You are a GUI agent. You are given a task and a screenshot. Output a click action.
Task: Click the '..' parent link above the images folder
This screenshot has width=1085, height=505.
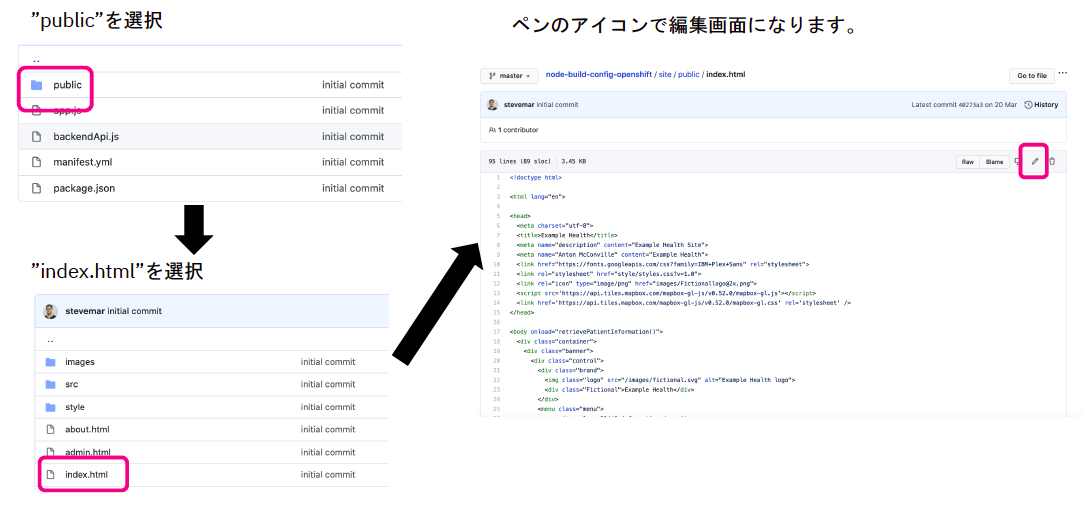click(x=50, y=340)
